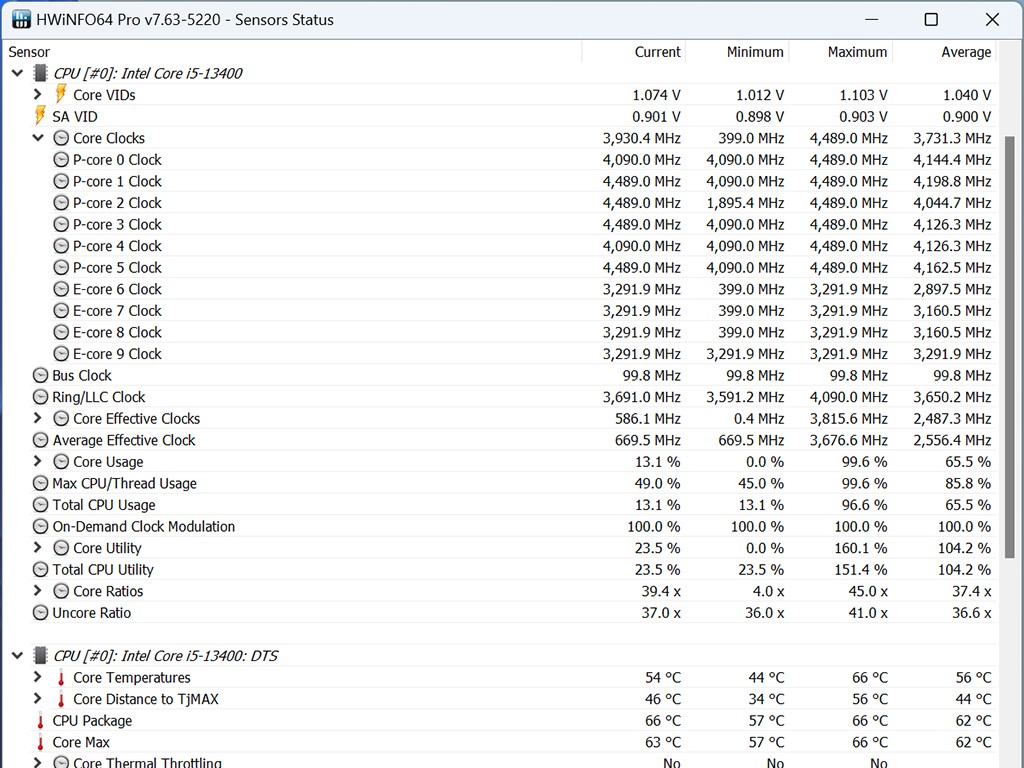The height and width of the screenshot is (768, 1024).
Task: Click the thermometer icon beside CPU Package
Action: 40,721
